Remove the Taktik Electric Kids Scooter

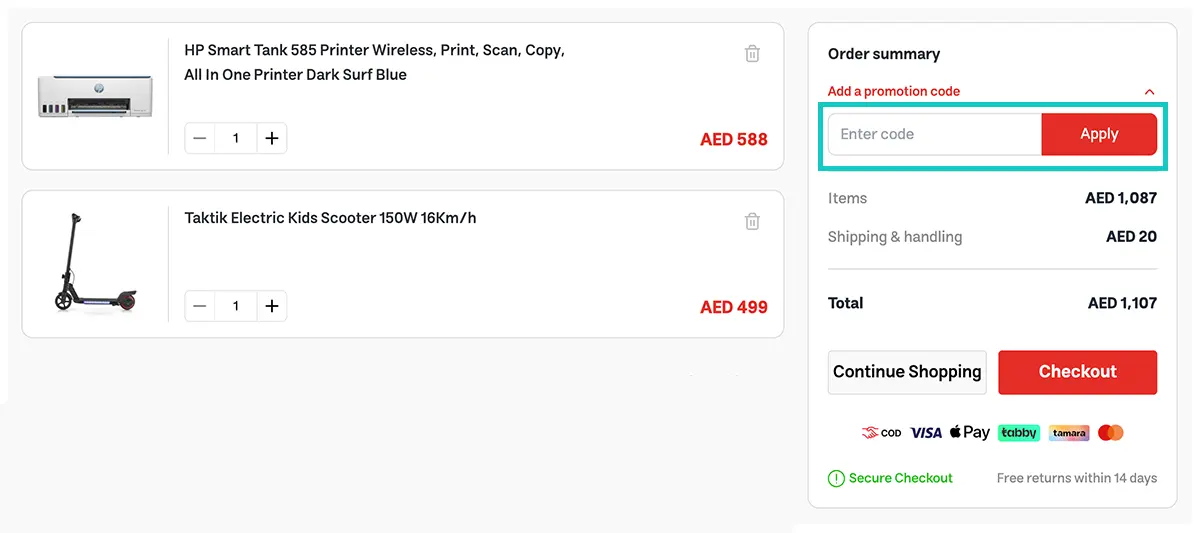click(752, 221)
